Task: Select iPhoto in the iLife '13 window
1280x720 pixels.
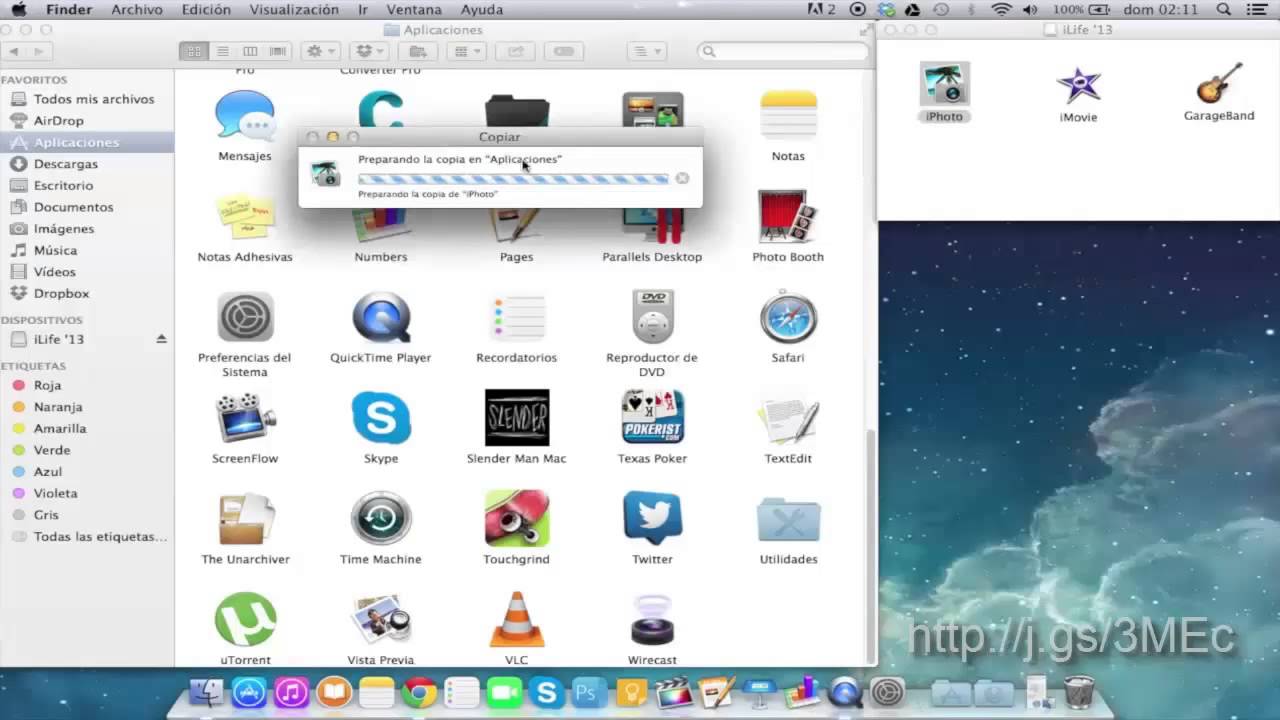Action: pos(944,84)
